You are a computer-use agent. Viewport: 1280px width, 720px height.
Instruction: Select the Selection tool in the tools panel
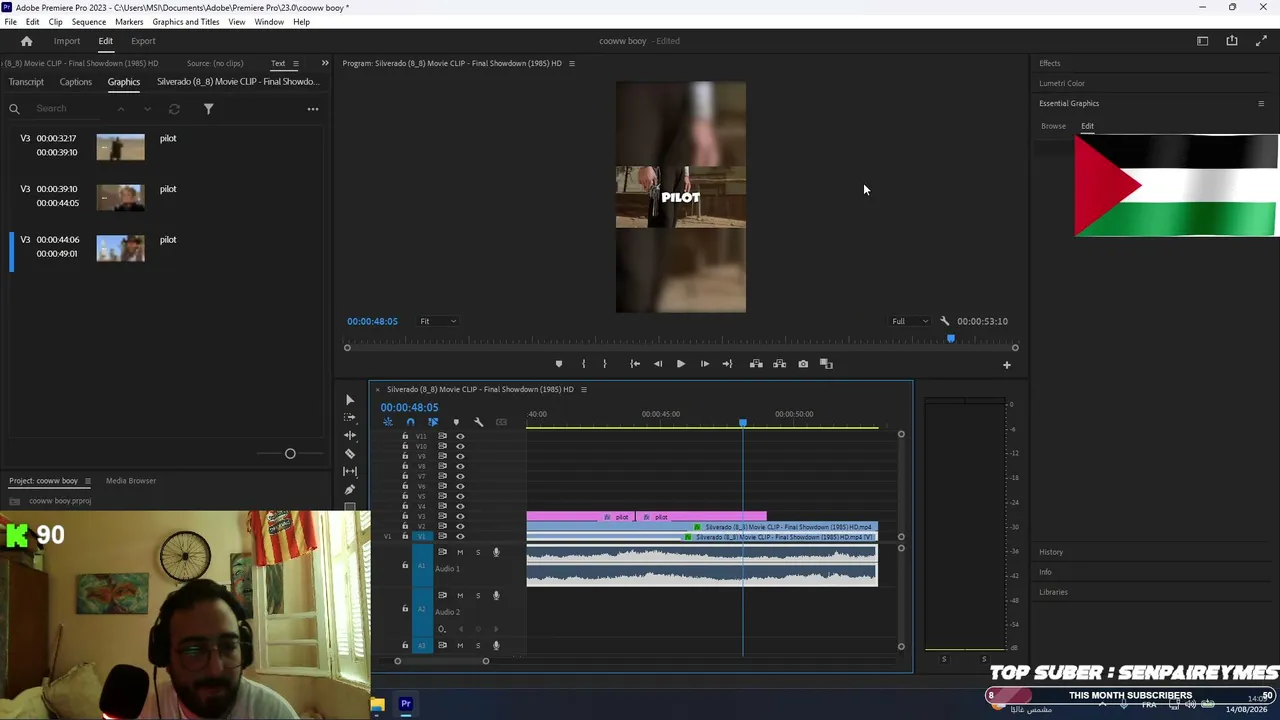click(x=349, y=399)
